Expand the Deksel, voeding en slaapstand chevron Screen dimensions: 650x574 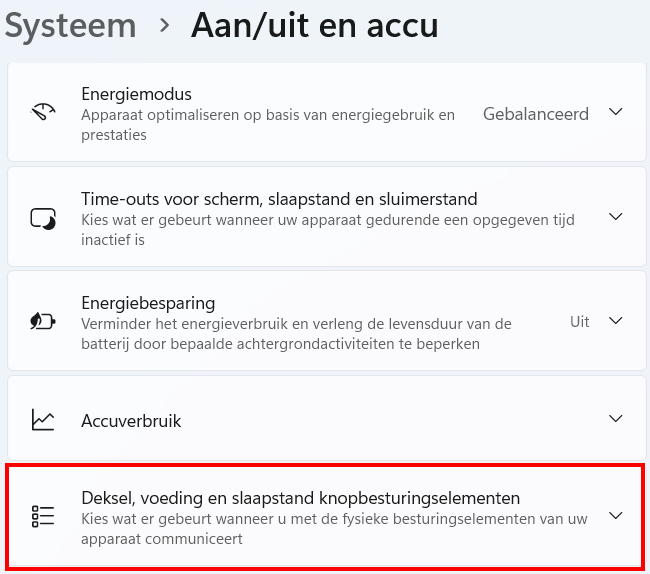(x=616, y=516)
